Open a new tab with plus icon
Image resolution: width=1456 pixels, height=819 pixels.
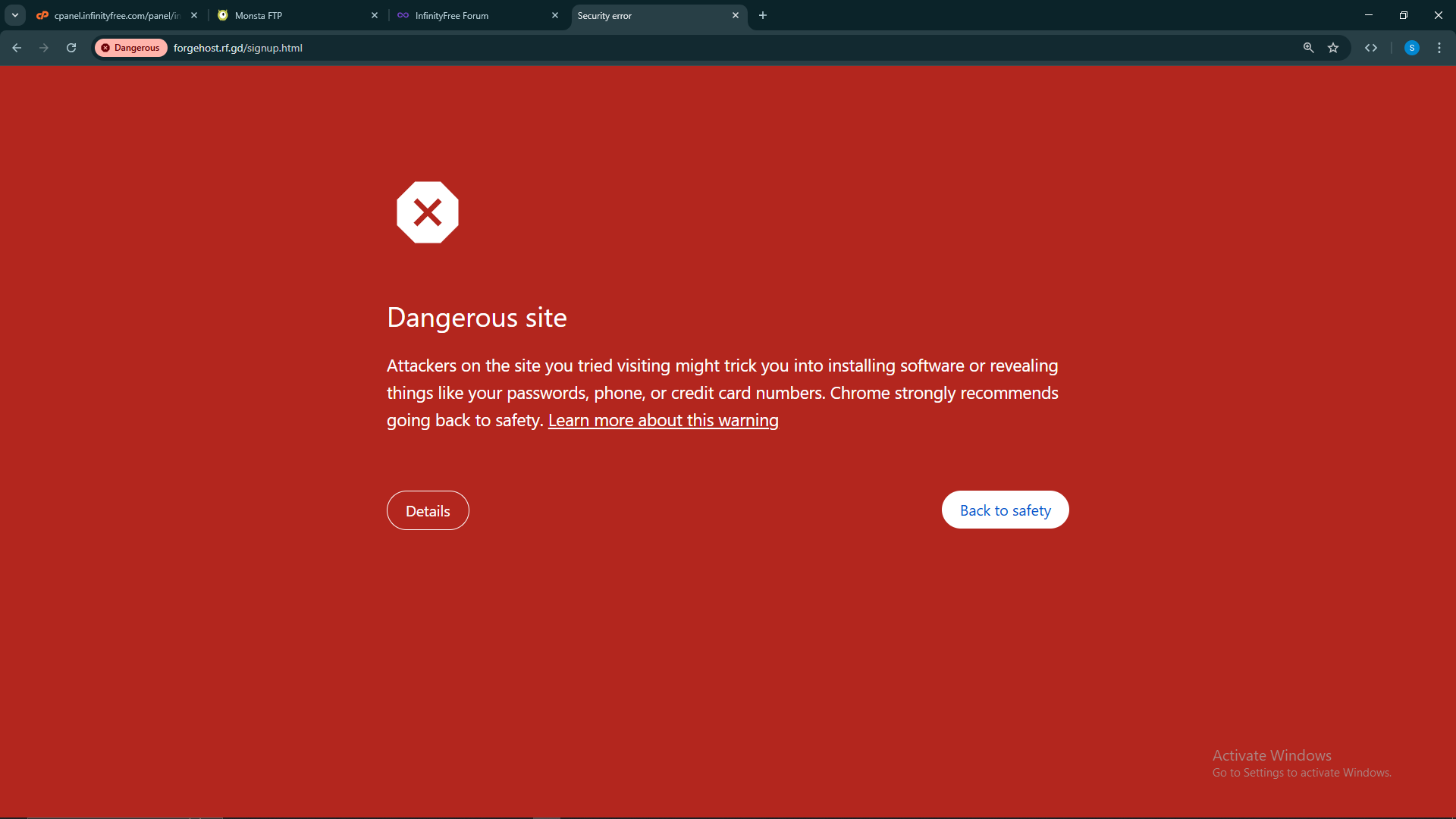pyautogui.click(x=763, y=15)
